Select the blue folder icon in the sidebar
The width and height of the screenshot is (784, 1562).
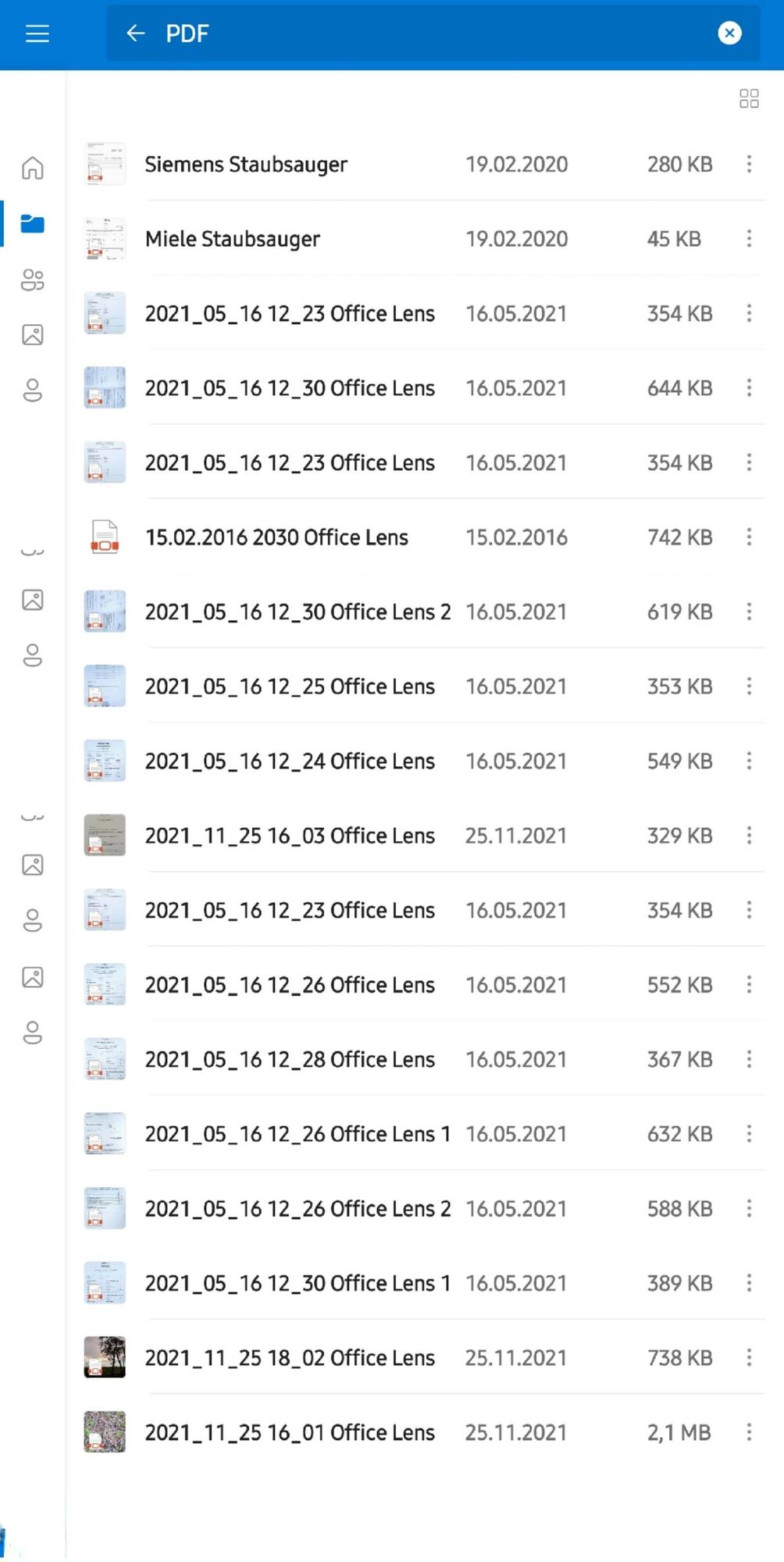coord(33,224)
